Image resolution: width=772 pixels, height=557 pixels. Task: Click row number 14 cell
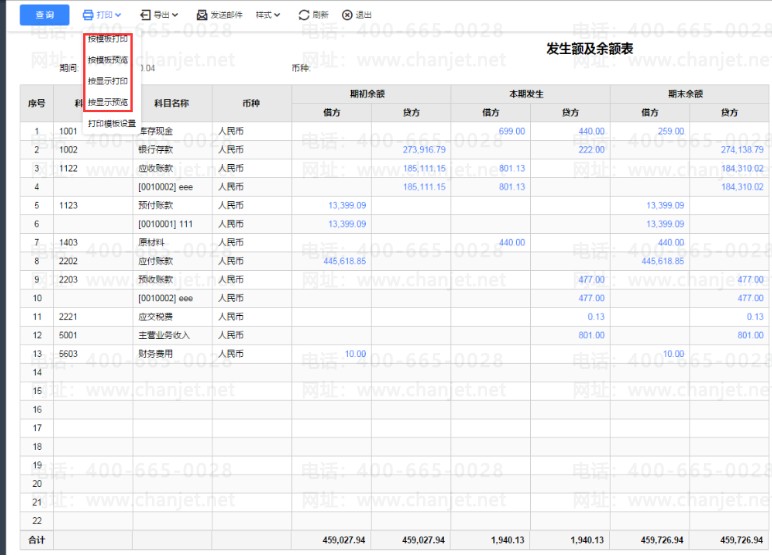coord(37,372)
